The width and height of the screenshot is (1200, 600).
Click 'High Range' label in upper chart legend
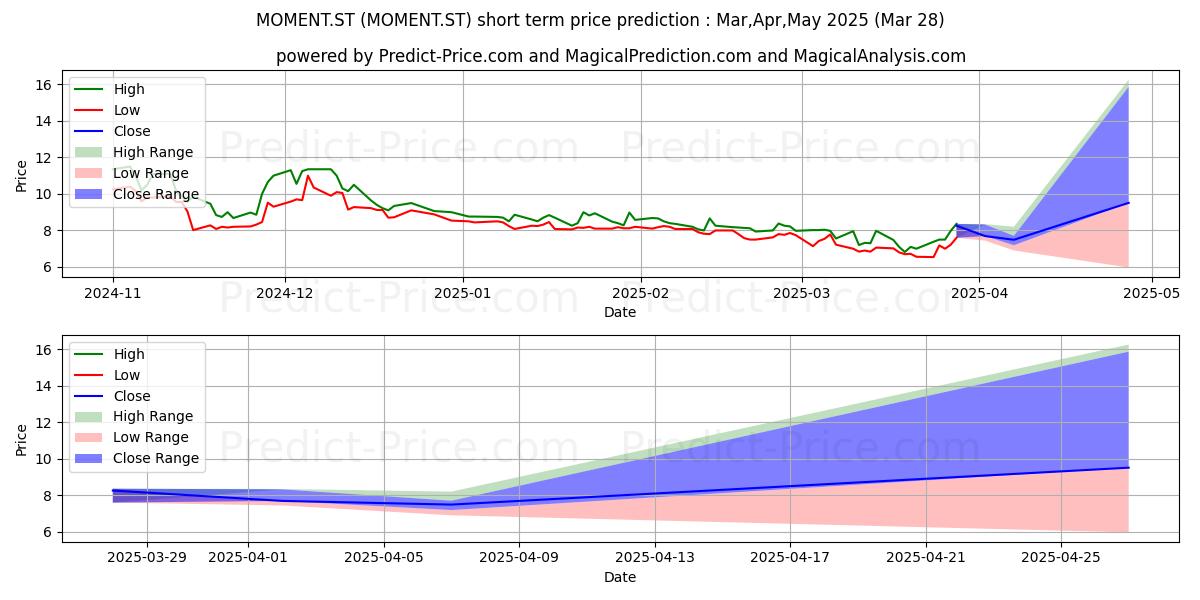coord(153,152)
